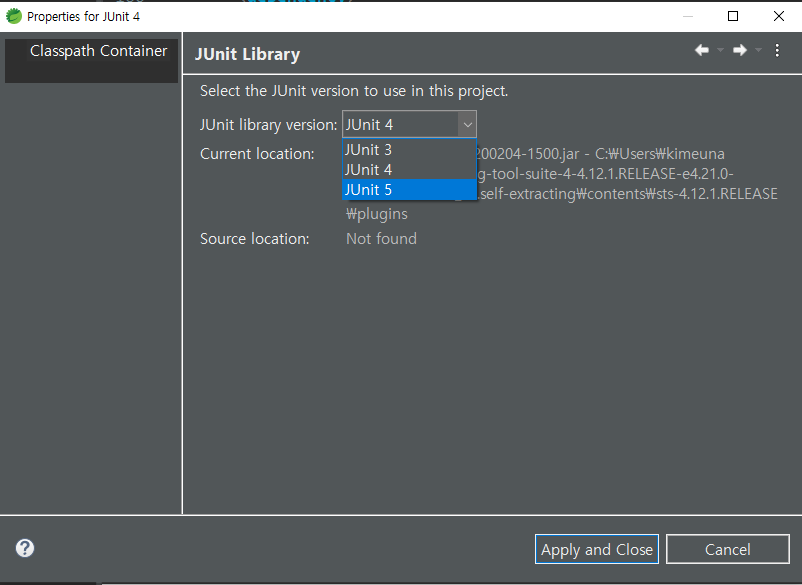The image size is (802, 585).
Task: Click the 'JUnit Library' heading
Action: [248, 54]
